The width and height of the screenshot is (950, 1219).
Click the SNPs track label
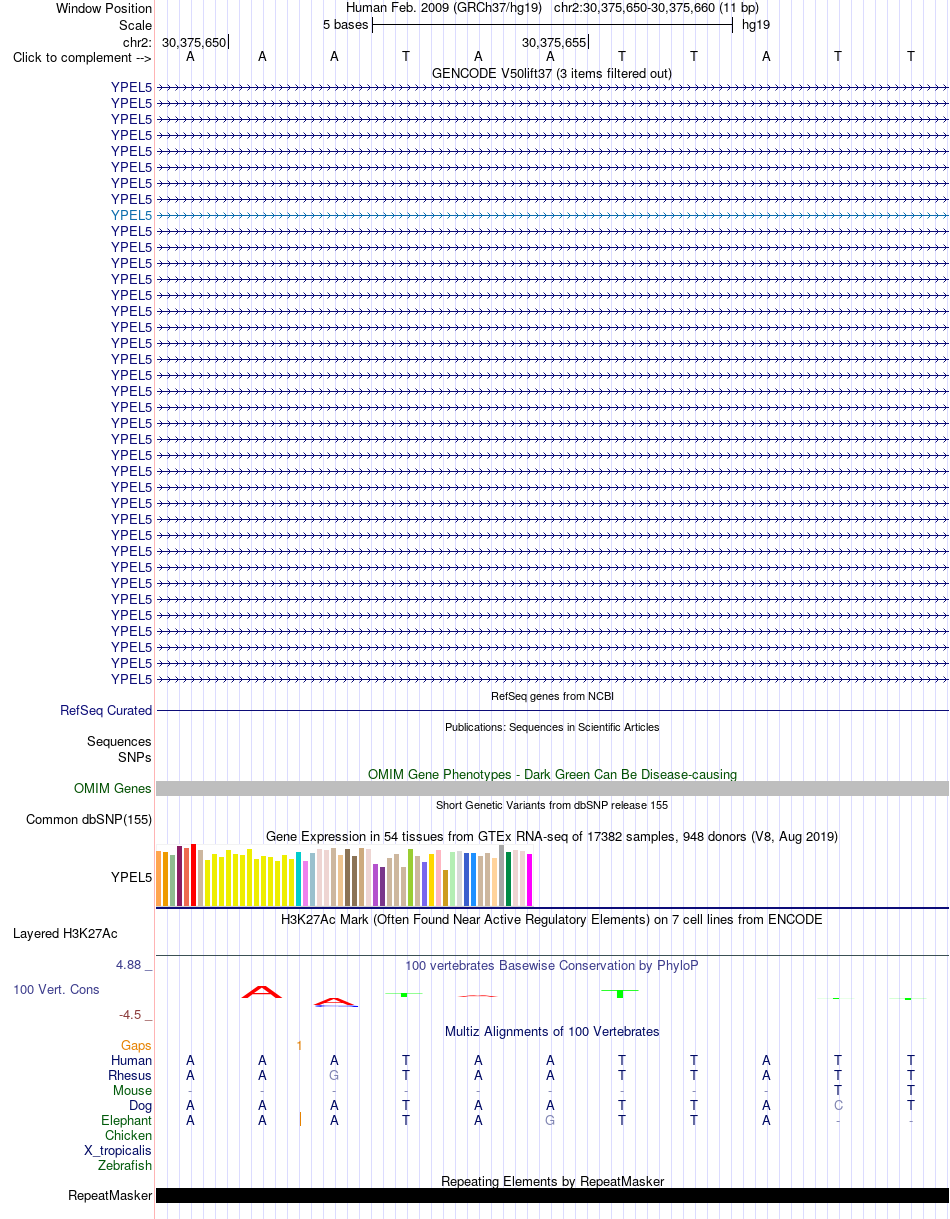(x=135, y=757)
